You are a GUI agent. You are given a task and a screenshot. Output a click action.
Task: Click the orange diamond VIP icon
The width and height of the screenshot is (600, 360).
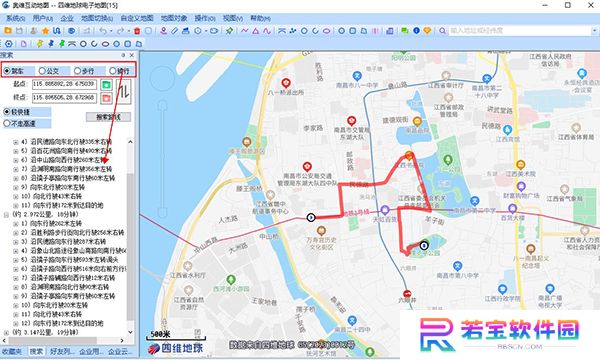[x=427, y=31]
